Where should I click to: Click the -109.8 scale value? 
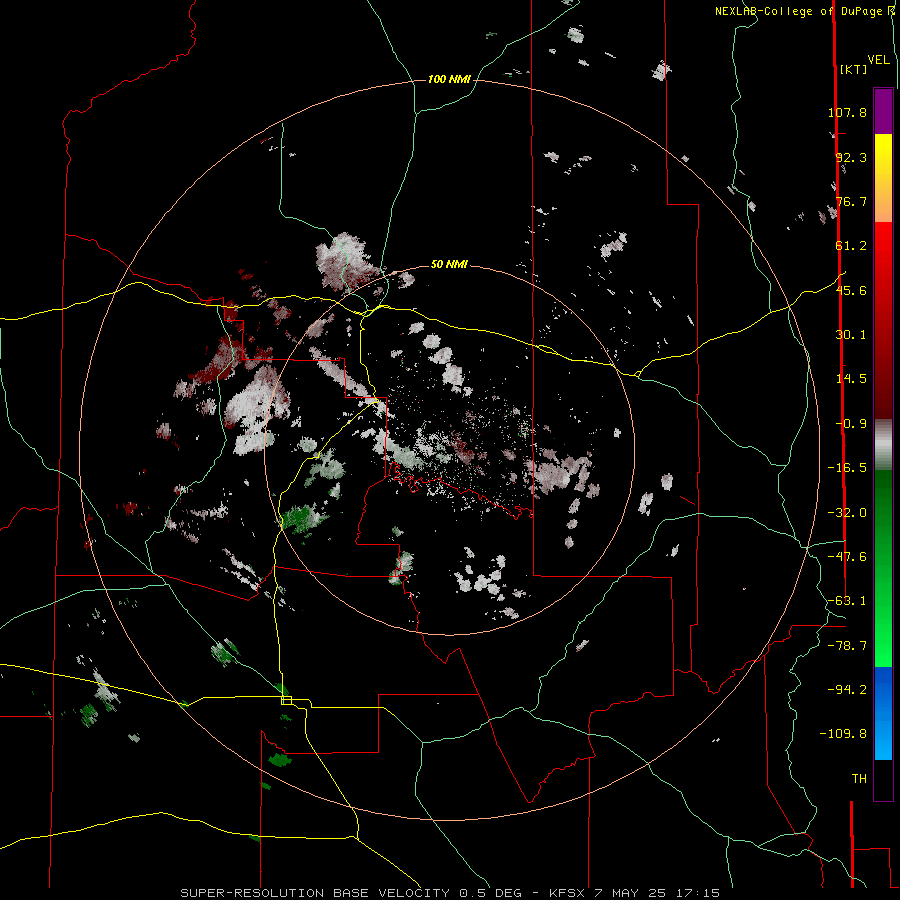(x=843, y=734)
